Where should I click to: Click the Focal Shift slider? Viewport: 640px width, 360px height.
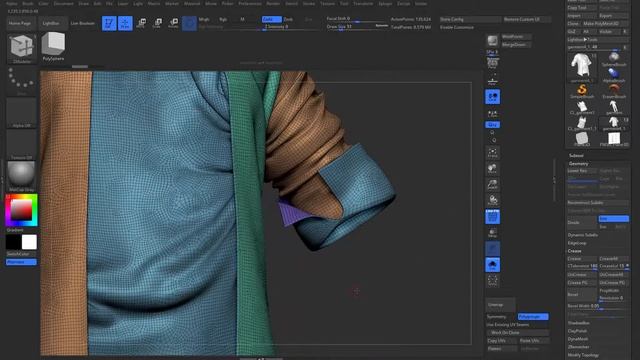357,19
